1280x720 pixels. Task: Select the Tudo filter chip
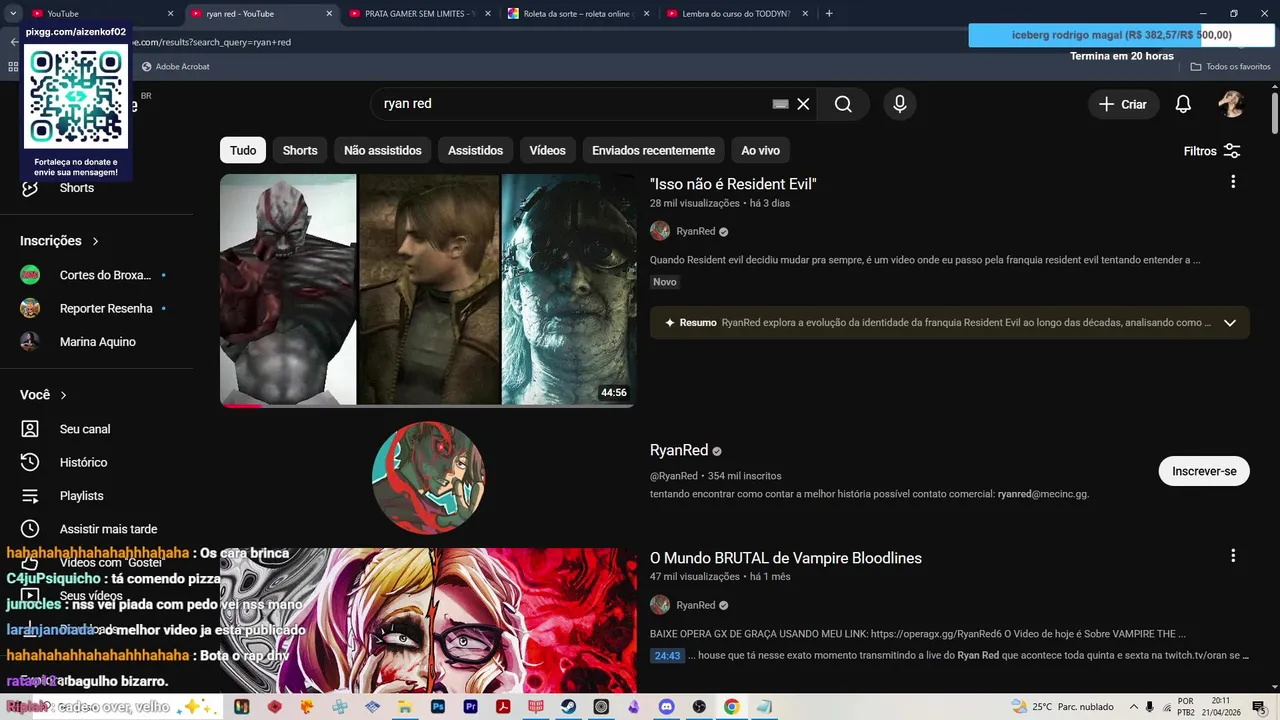(243, 150)
